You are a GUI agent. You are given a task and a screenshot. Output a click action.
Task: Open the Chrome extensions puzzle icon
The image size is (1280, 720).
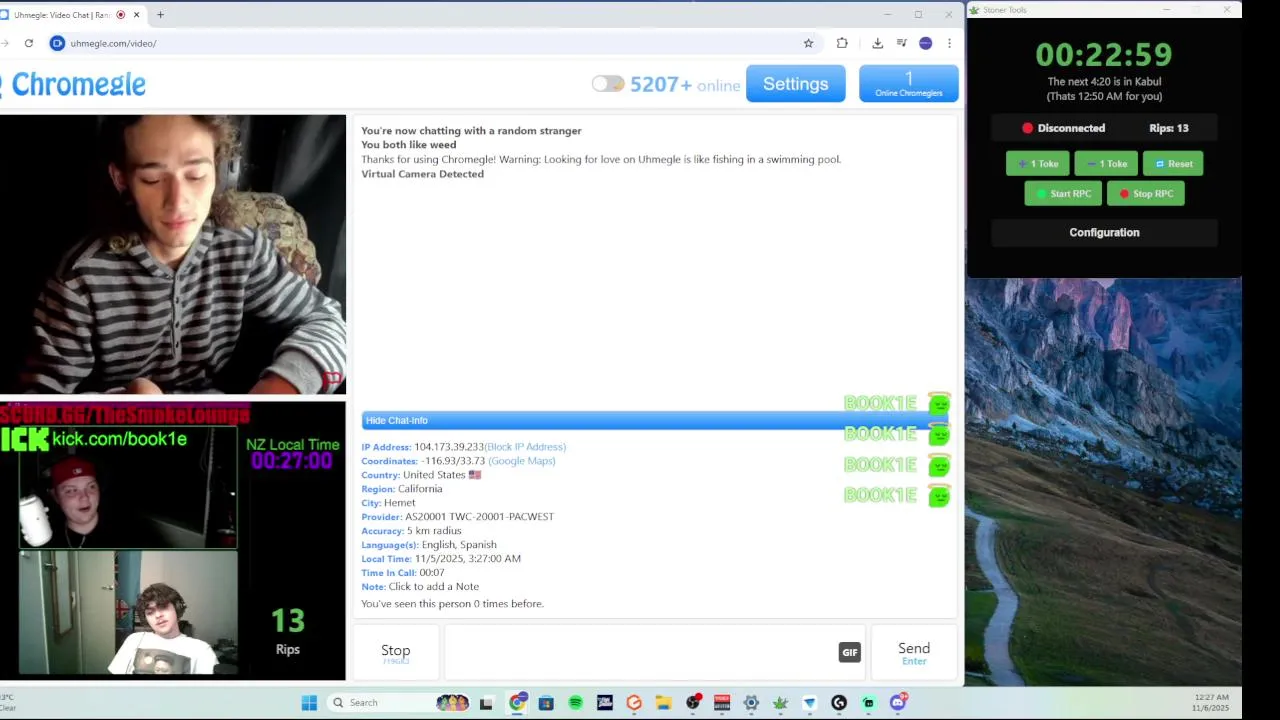point(842,43)
